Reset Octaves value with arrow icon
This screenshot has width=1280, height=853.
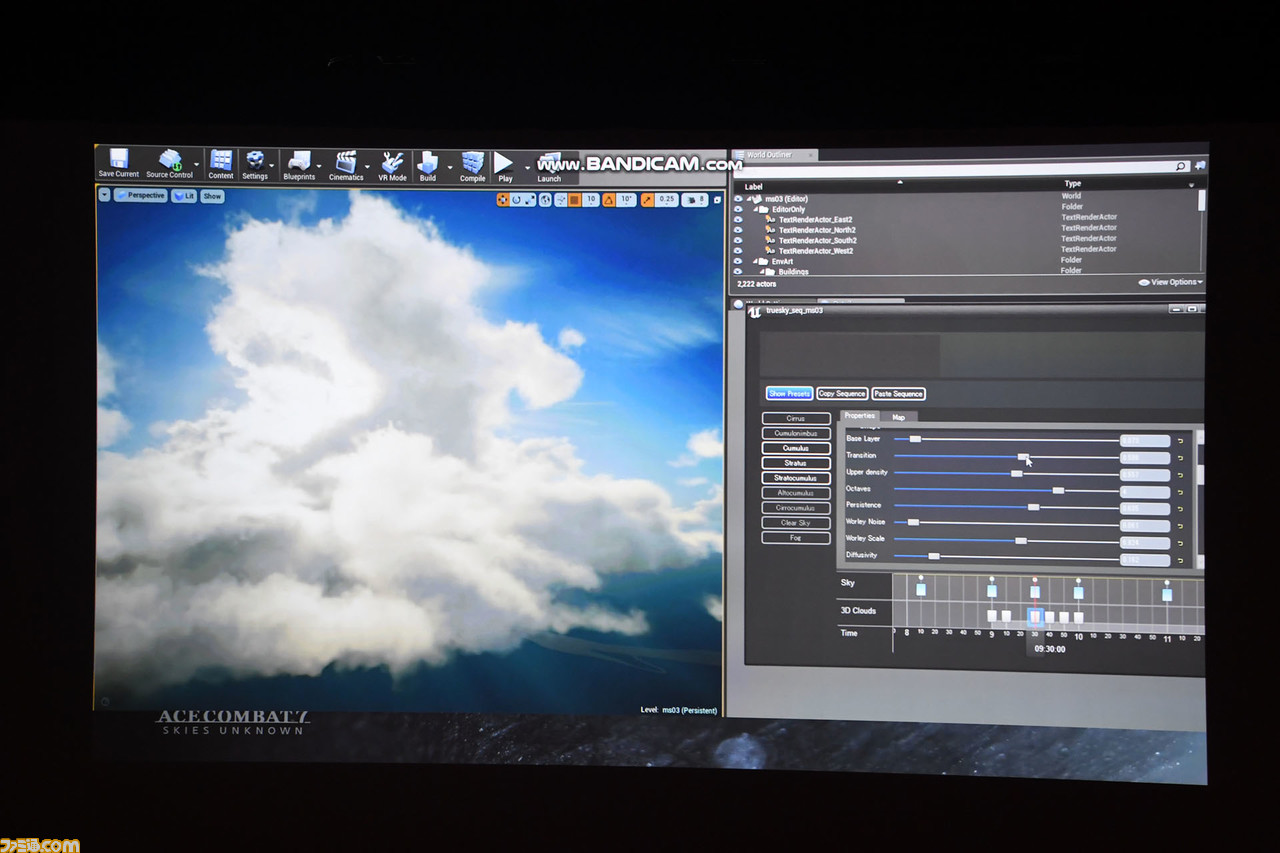tap(1179, 492)
